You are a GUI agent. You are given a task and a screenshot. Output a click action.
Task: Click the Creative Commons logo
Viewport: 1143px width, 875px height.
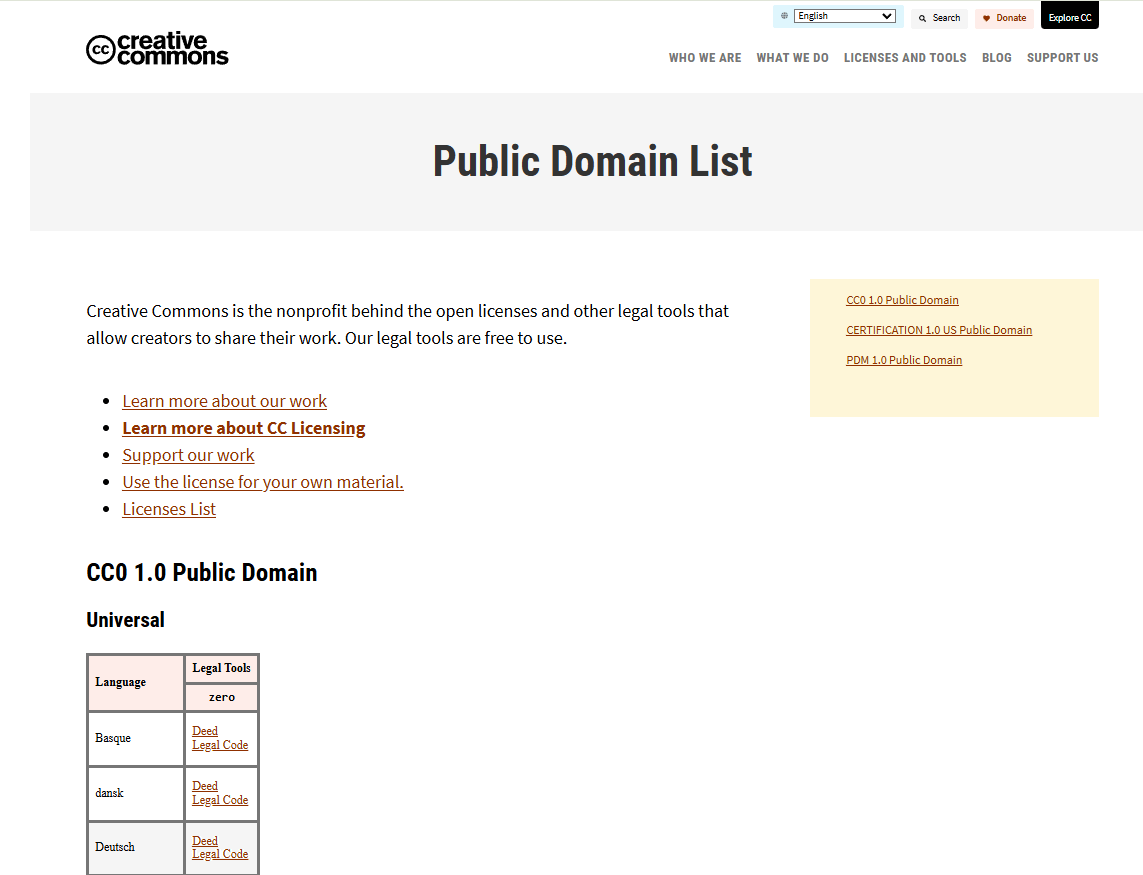pos(157,49)
